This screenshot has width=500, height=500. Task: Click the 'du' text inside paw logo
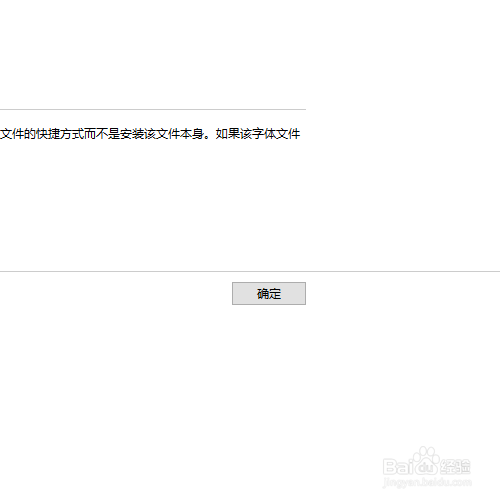[425, 468]
